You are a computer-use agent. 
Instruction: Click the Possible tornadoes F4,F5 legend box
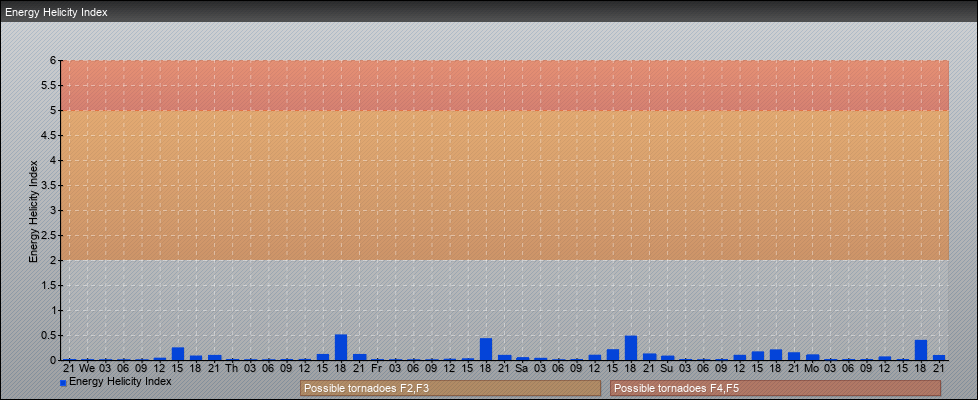tap(775, 388)
